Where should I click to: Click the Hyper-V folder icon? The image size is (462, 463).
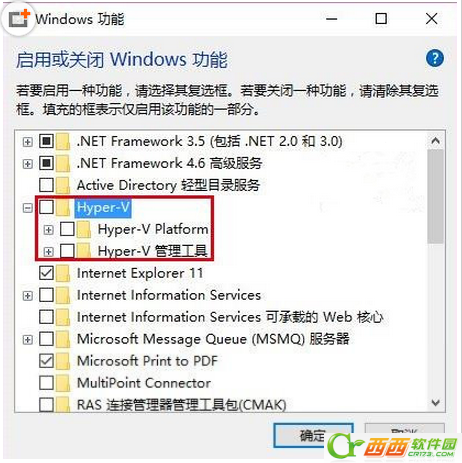coord(63,207)
